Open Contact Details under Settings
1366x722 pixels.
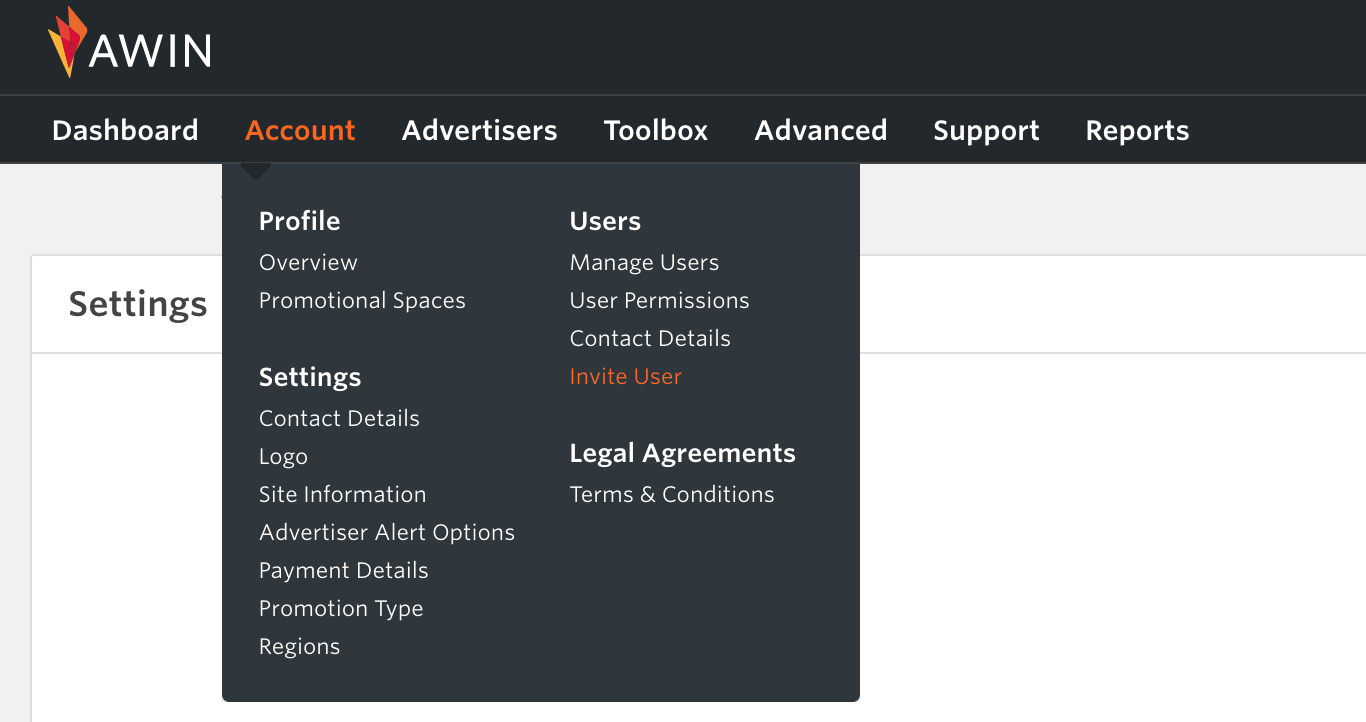pyautogui.click(x=339, y=418)
